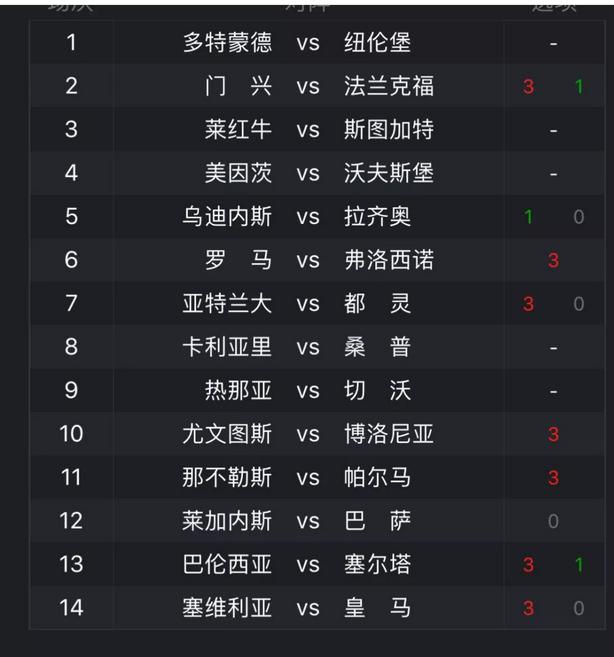Select the 美因茨 team name

[x=238, y=173]
